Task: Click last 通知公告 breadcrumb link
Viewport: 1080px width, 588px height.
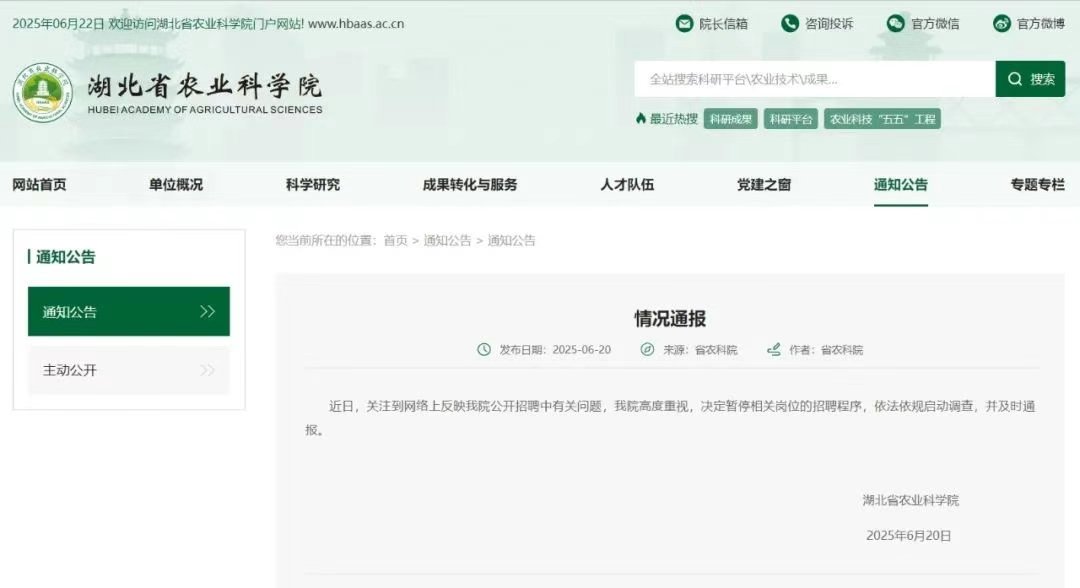Action: pos(511,240)
